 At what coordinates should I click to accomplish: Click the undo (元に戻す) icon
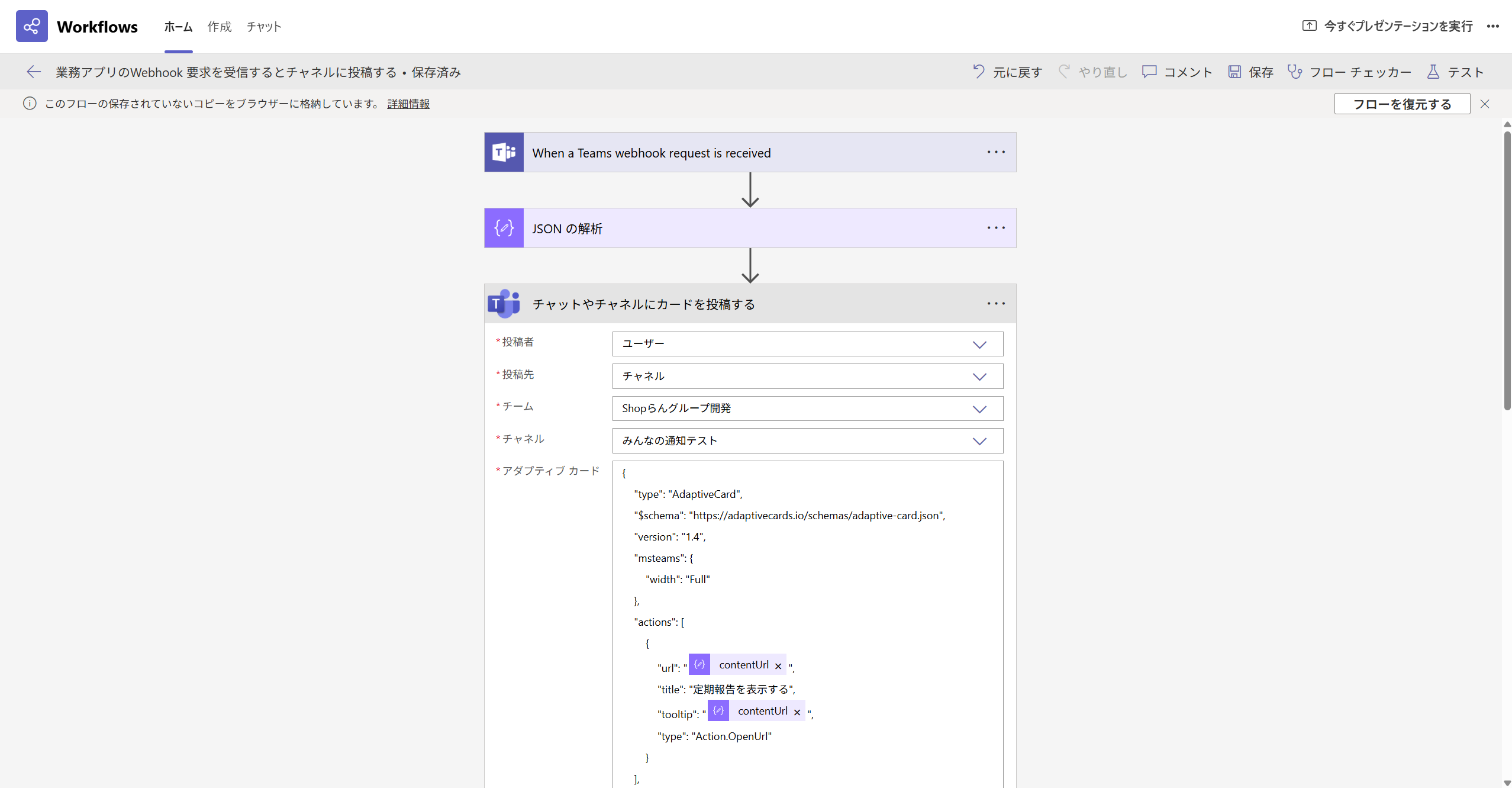[979, 72]
